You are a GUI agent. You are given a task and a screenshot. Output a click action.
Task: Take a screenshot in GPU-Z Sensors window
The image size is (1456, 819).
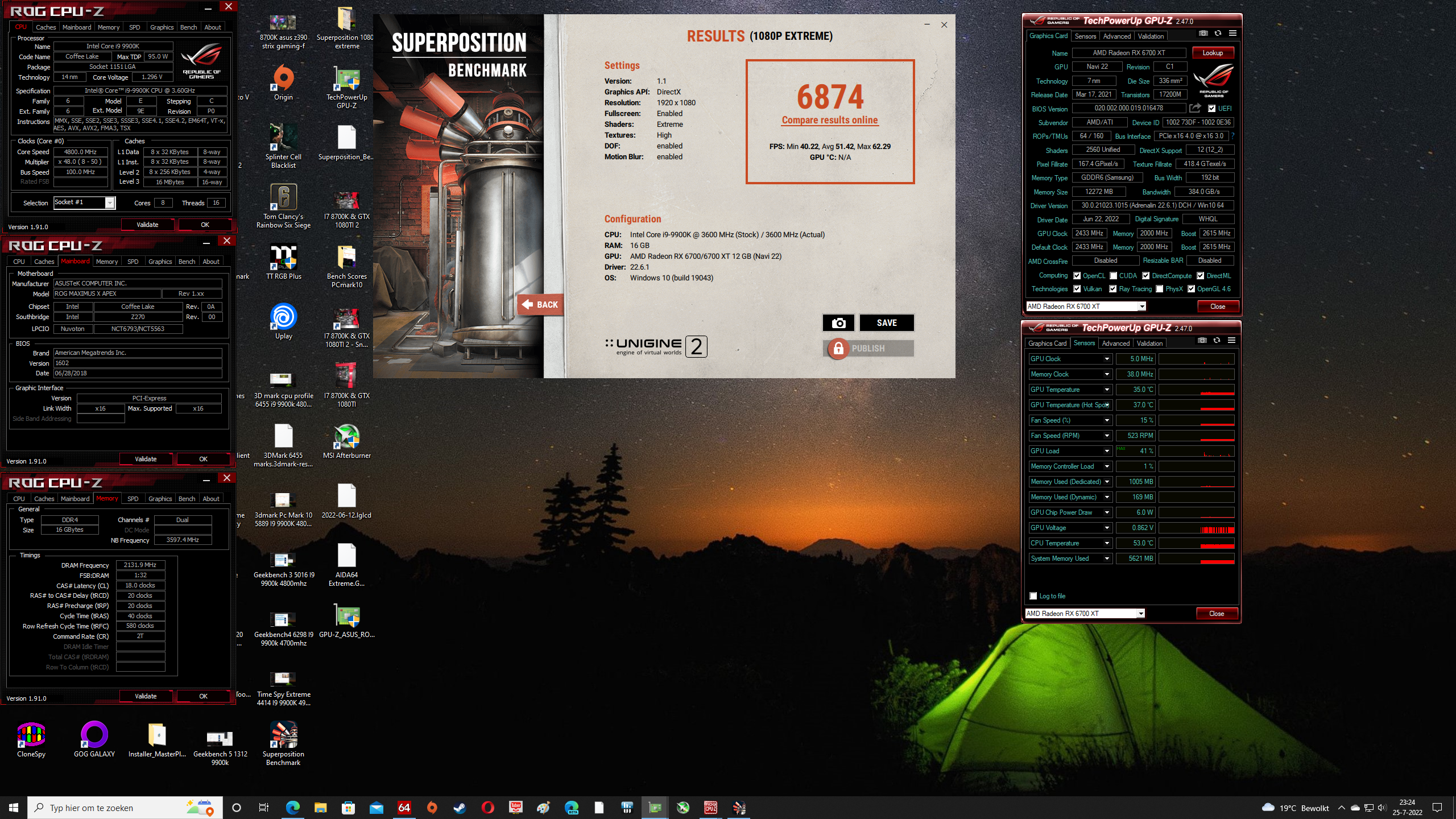pos(1202,341)
